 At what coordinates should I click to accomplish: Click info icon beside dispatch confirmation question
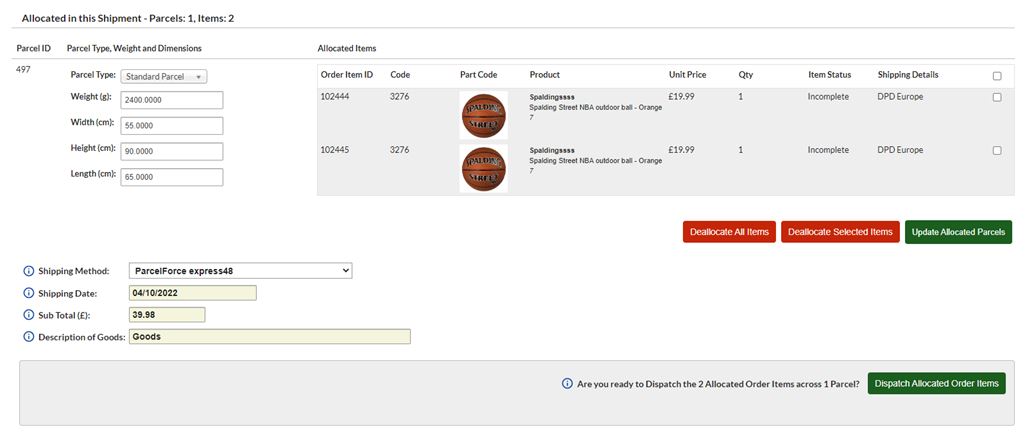tap(567, 384)
